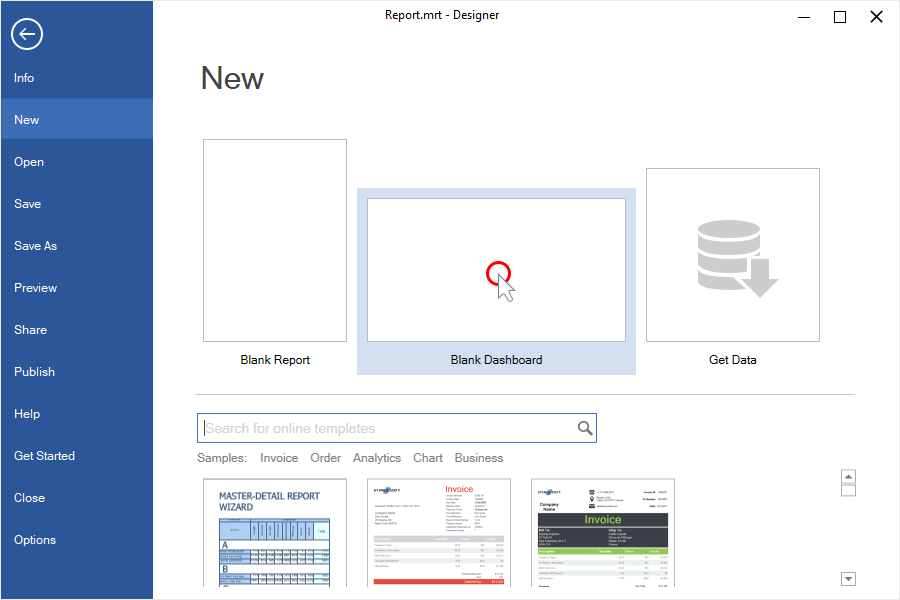Select the Get Data database icon
Viewport: 900px width, 600px height.
[732, 256]
